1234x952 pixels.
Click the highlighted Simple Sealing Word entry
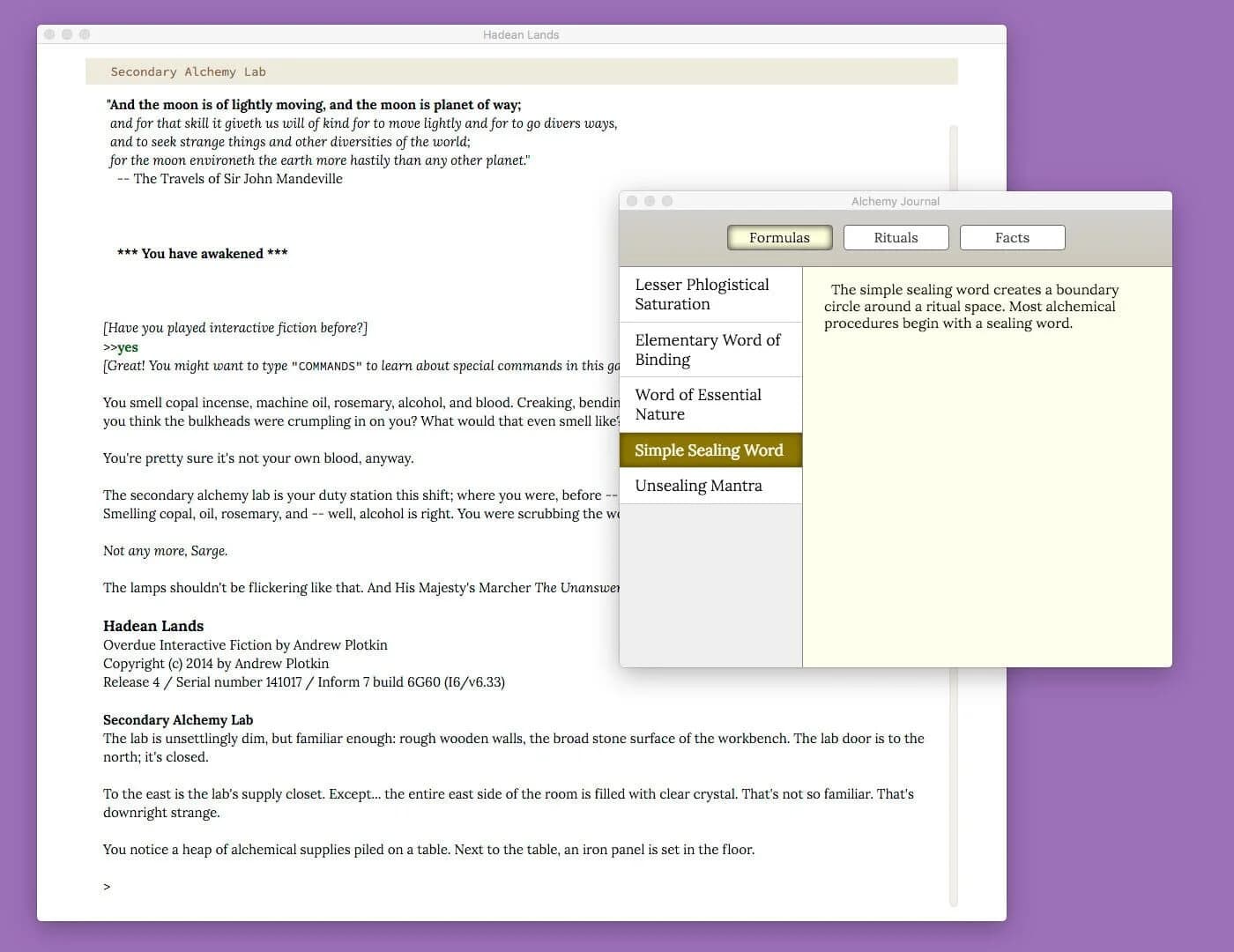(709, 450)
